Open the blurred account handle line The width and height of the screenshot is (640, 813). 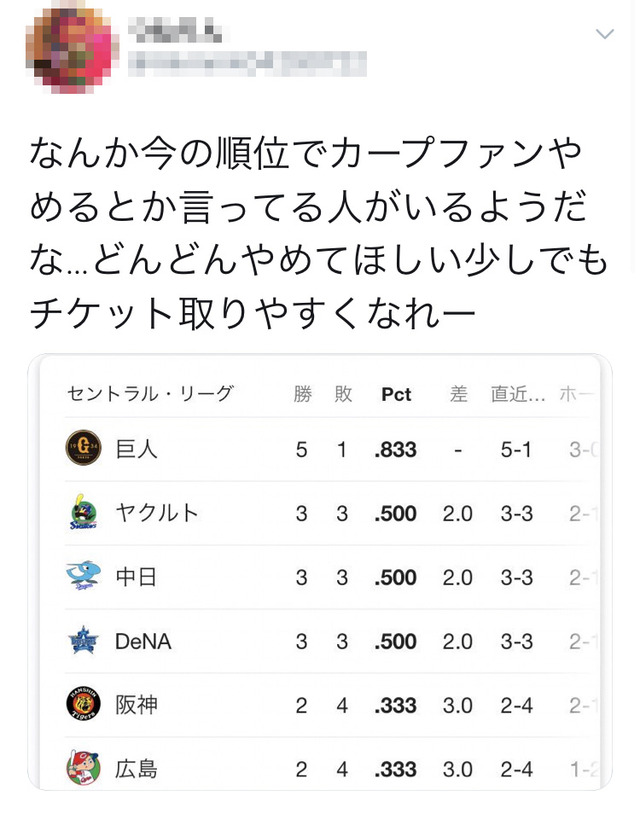tap(247, 64)
